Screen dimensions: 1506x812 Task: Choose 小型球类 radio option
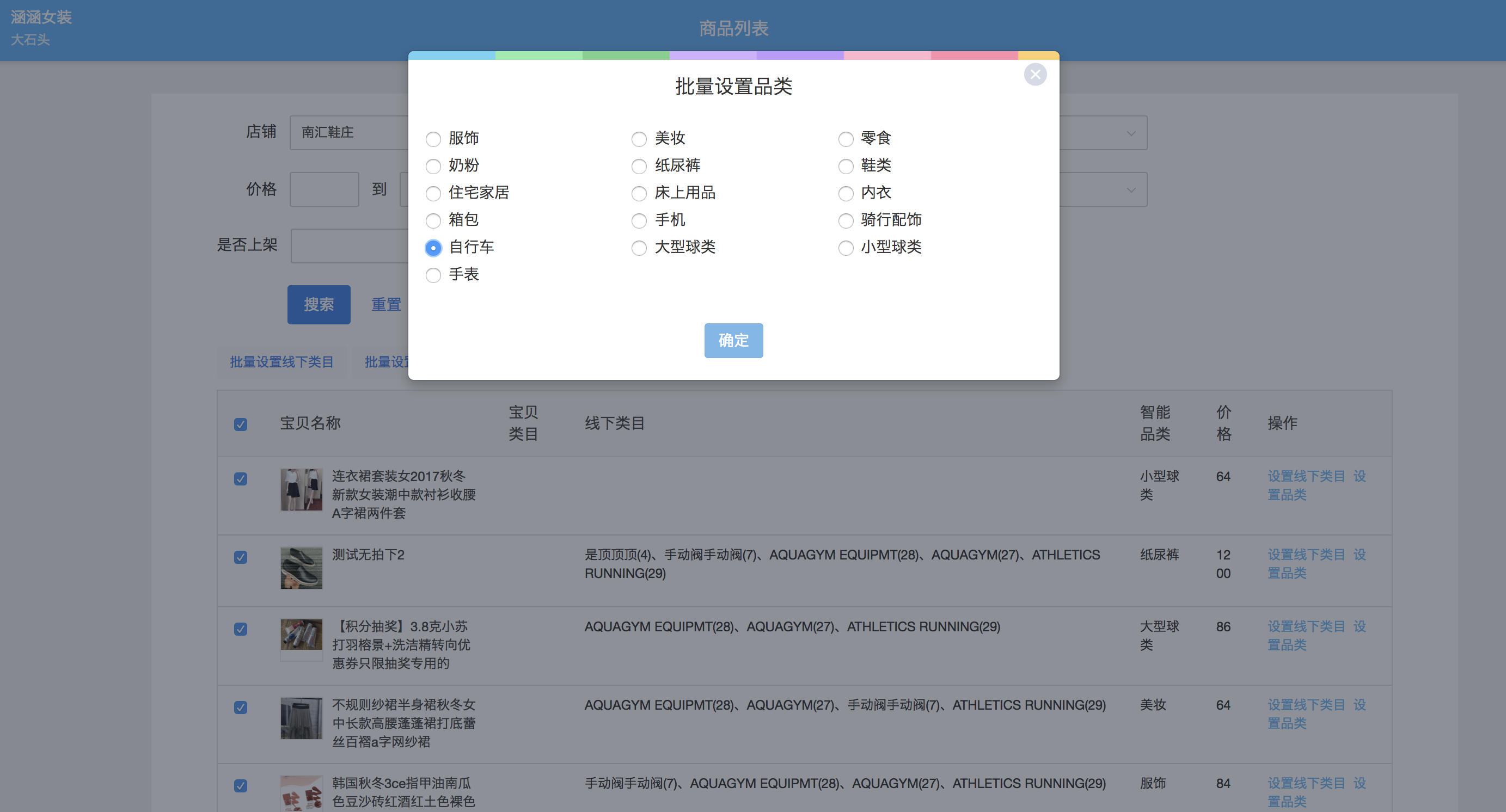pos(846,248)
